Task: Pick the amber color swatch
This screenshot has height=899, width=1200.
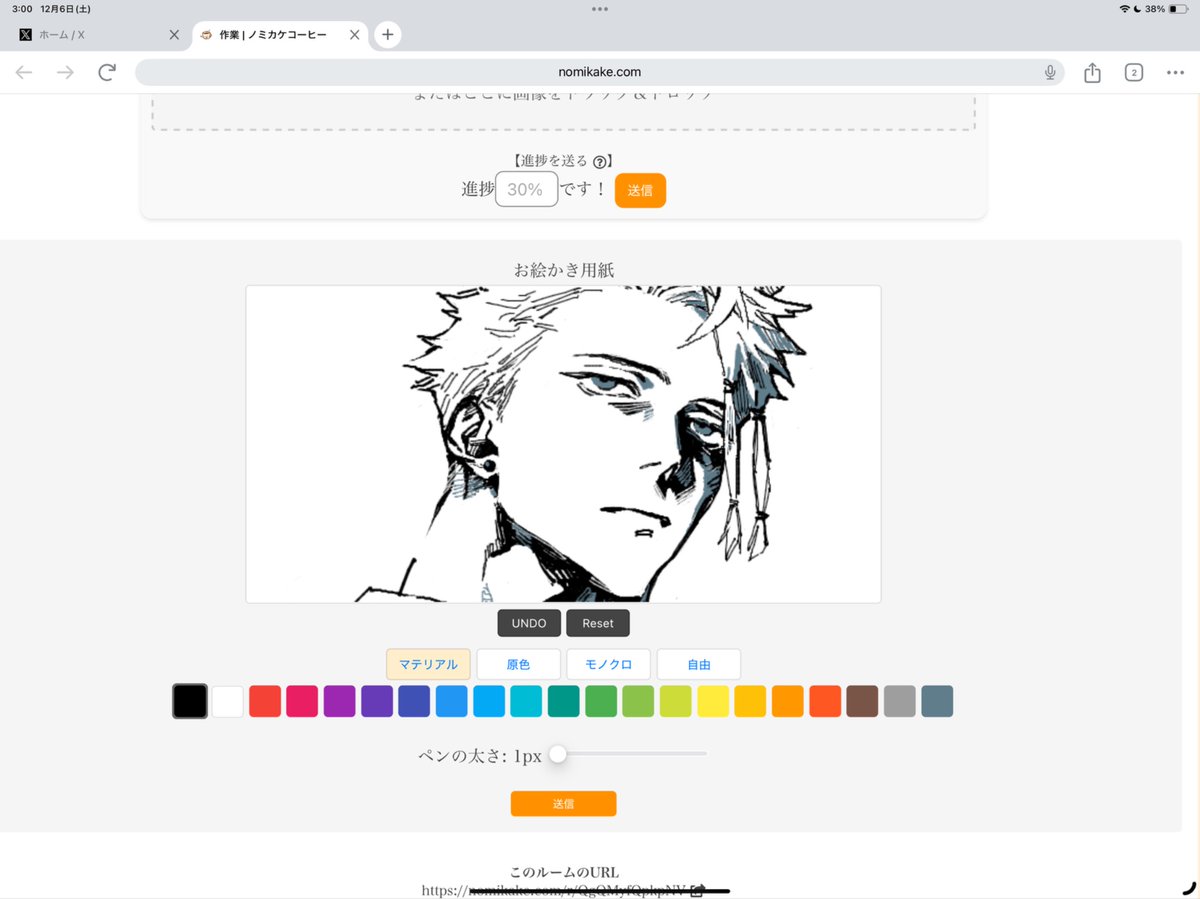Action: coord(750,701)
